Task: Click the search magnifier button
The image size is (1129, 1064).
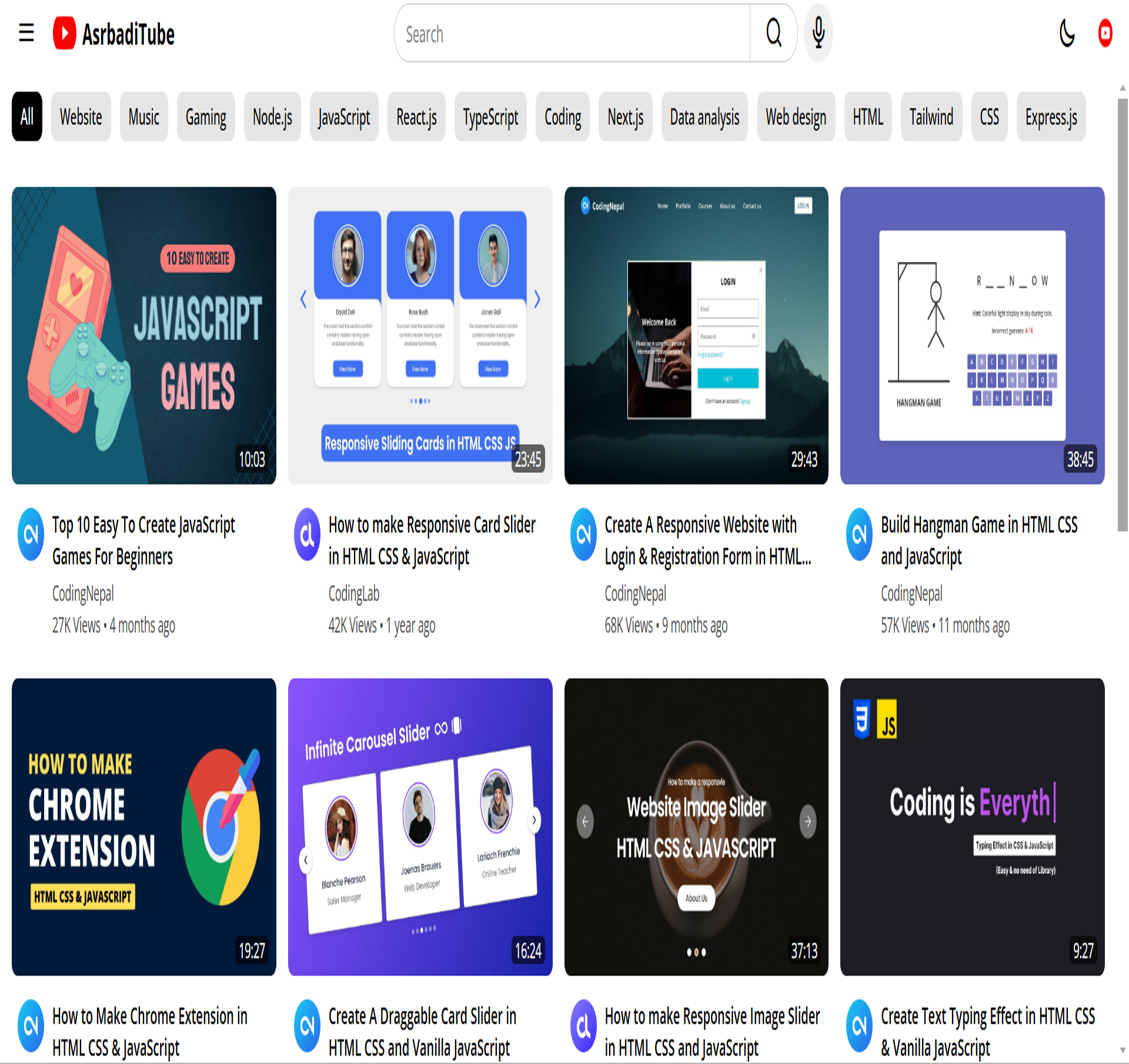Action: point(774,33)
